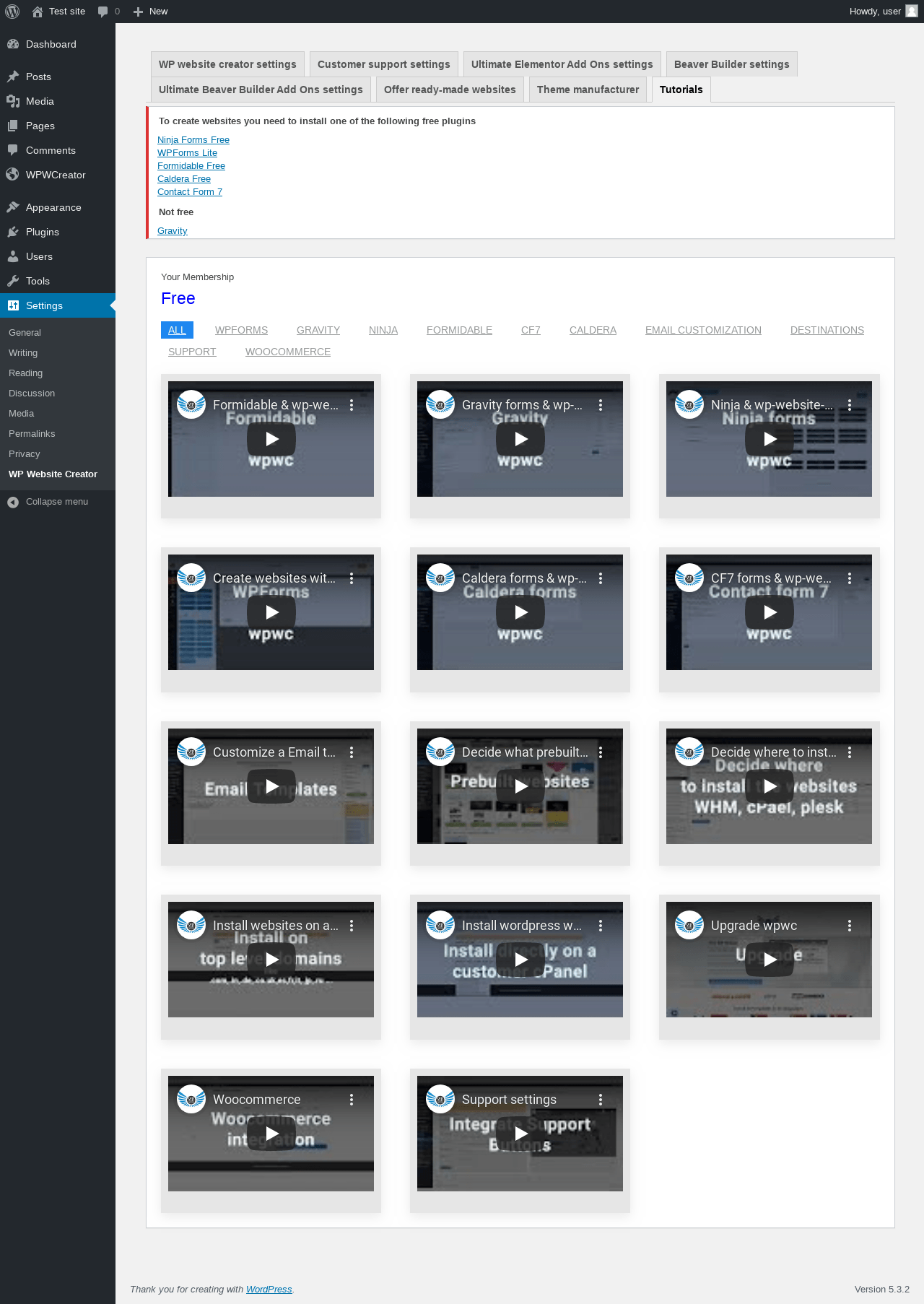Filter tutorials by WOOCOMMERCE category
The height and width of the screenshot is (1304, 924).
(x=288, y=352)
